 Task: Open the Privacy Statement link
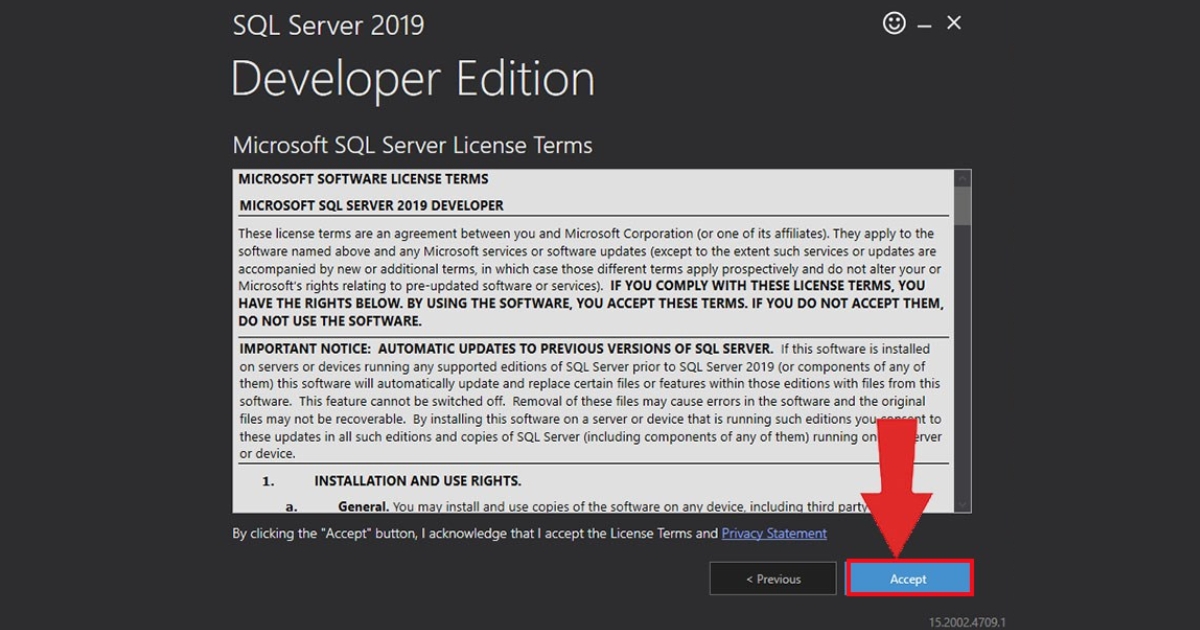point(773,533)
